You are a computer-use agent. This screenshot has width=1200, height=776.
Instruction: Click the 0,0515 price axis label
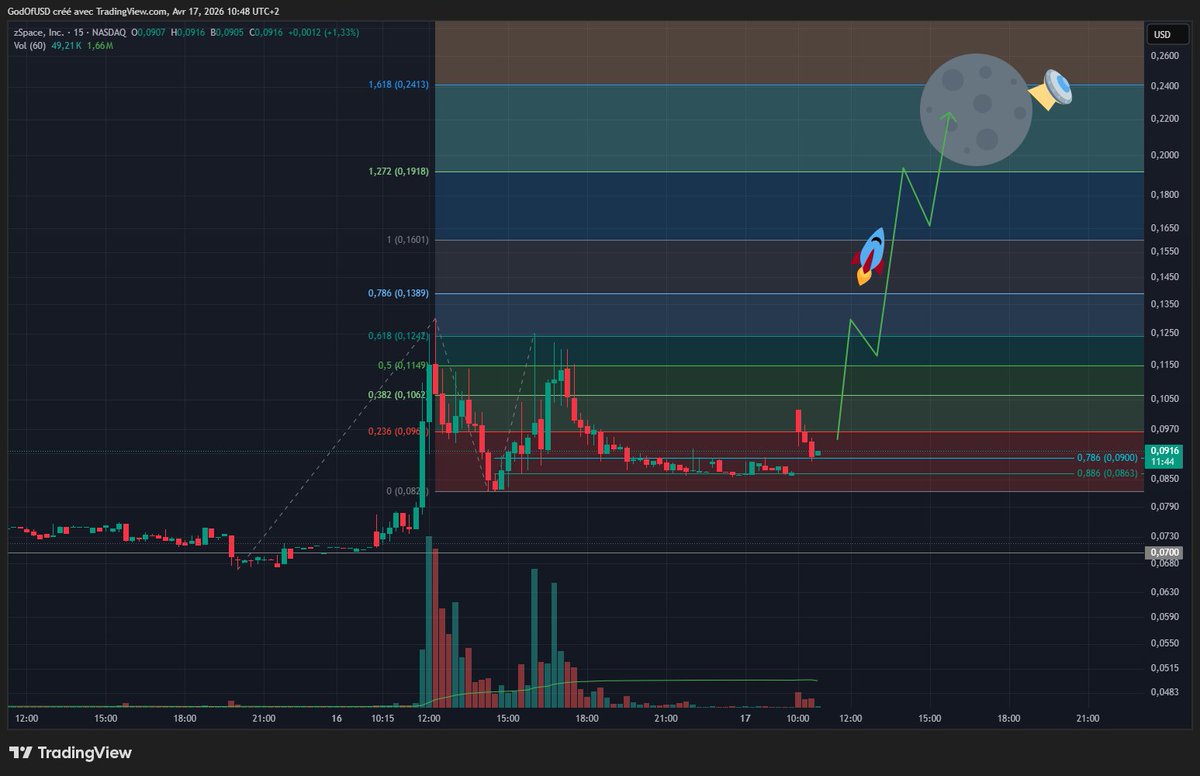point(1164,668)
